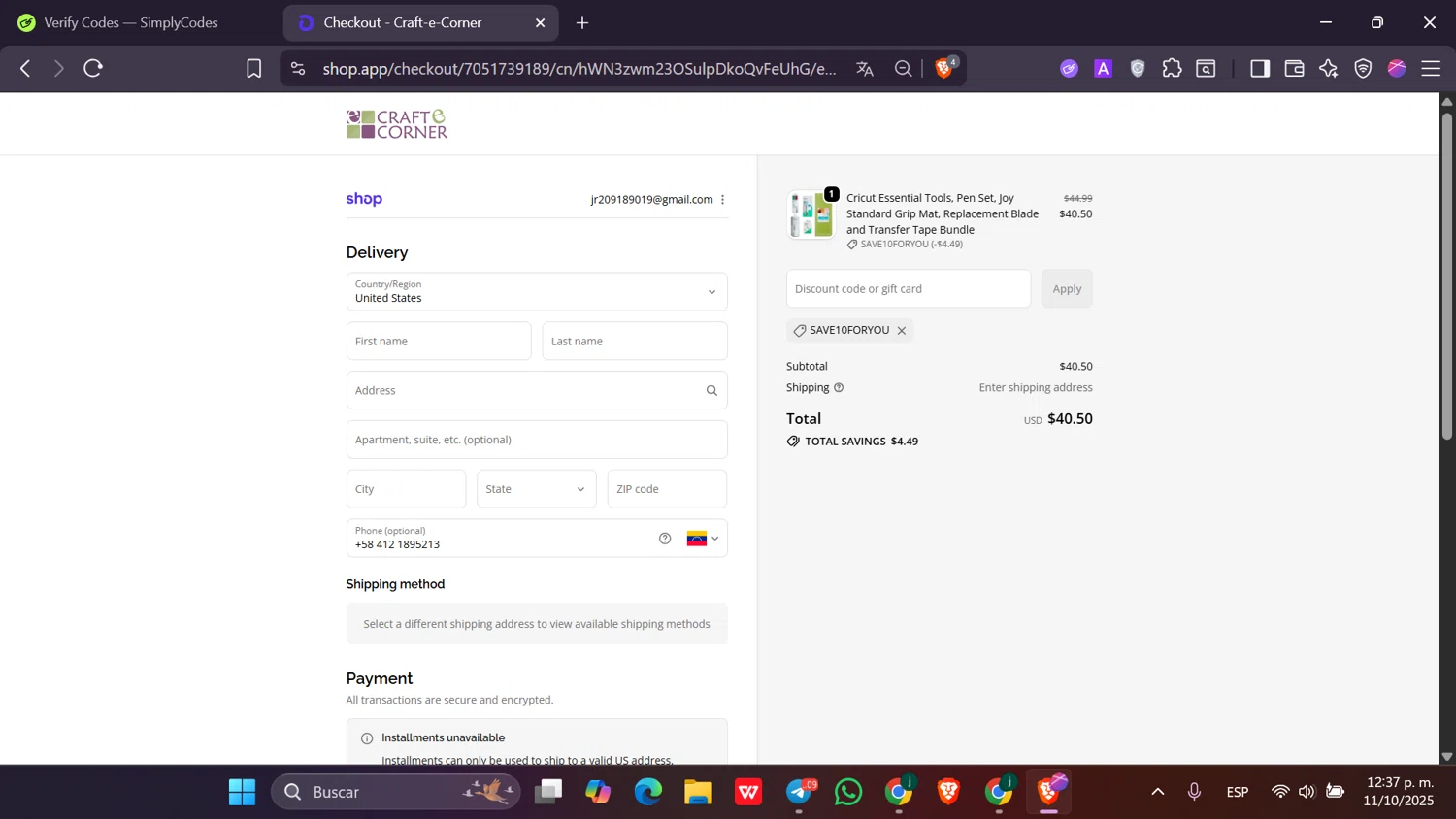Remove the SAVE10FORYOU discount code
This screenshot has height=819, width=1456.
[902, 331]
